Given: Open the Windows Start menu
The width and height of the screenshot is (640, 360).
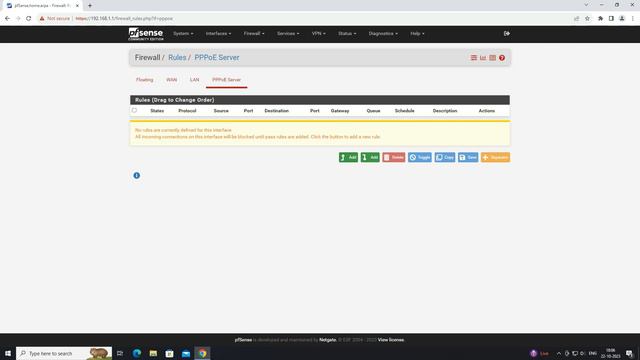Looking at the screenshot, I should (x=8, y=353).
